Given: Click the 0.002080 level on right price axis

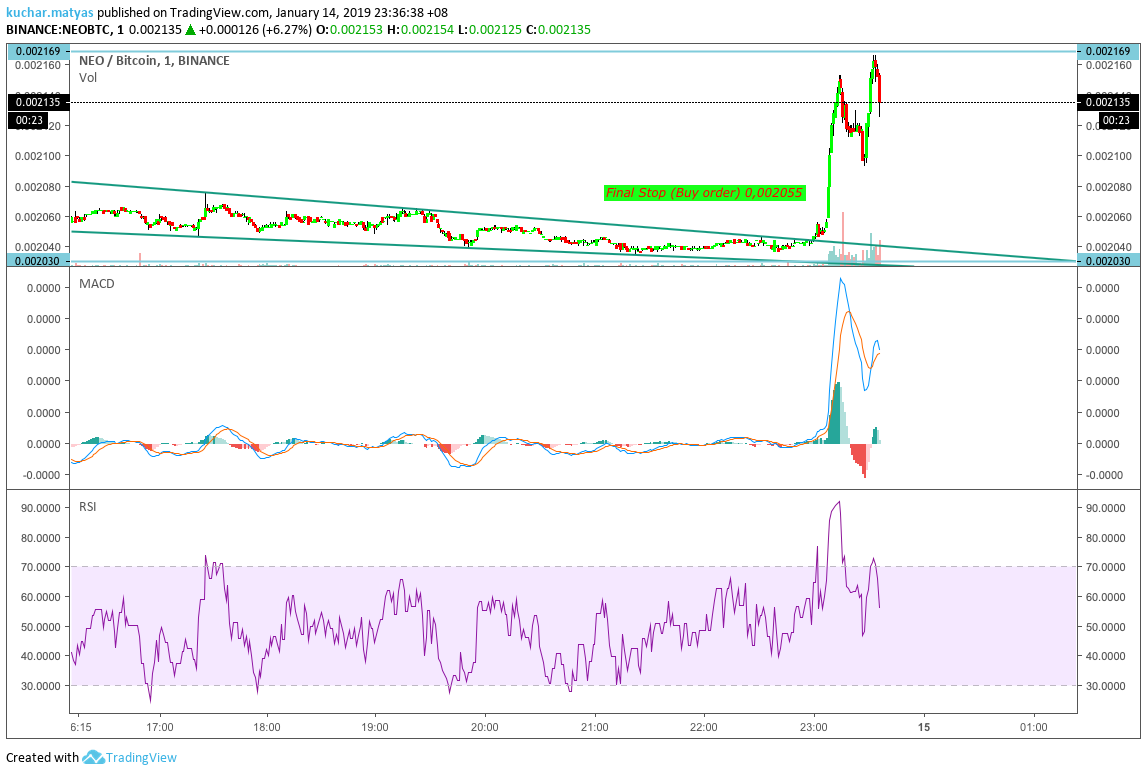Looking at the screenshot, I should (x=1108, y=187).
